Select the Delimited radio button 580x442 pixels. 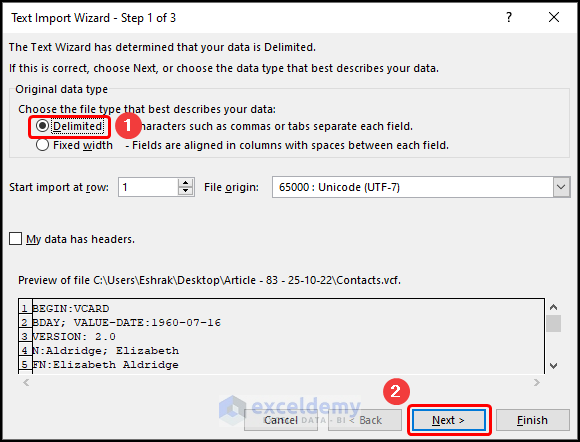point(42,126)
